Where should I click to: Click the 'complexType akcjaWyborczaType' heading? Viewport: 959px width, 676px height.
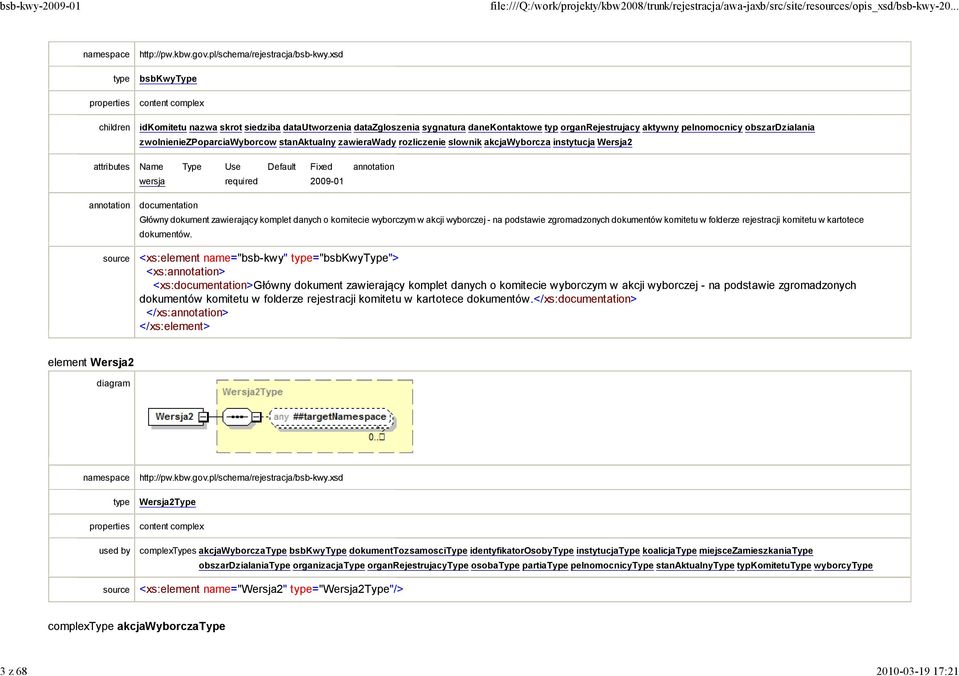click(136, 626)
